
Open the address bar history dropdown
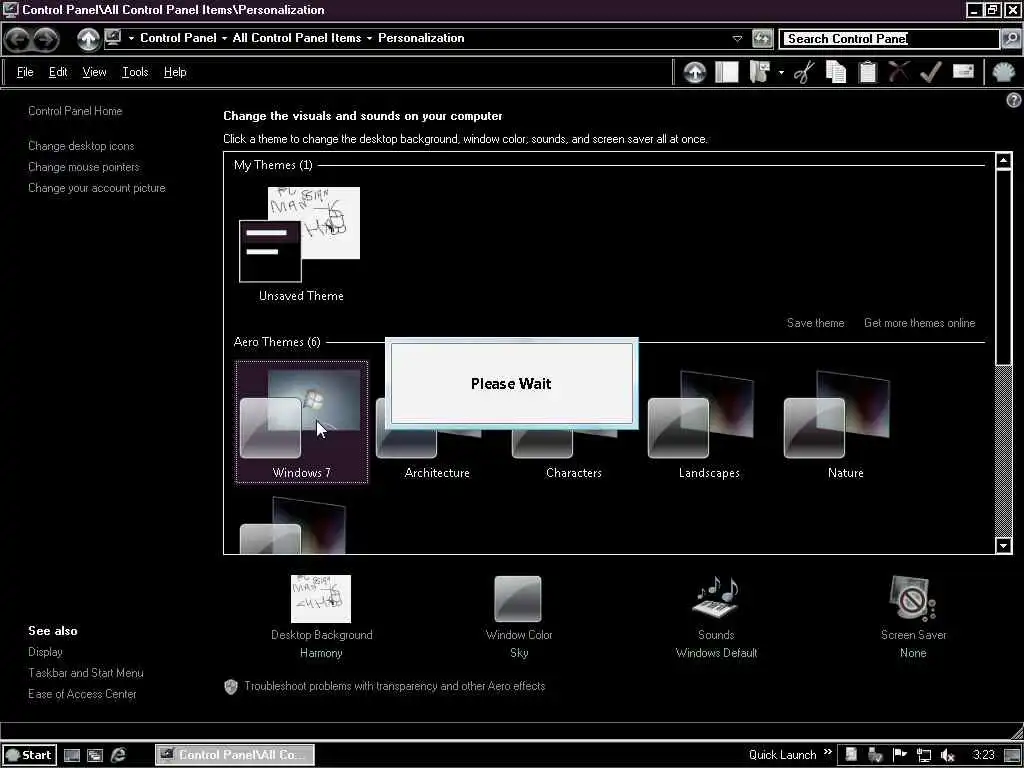(737, 39)
